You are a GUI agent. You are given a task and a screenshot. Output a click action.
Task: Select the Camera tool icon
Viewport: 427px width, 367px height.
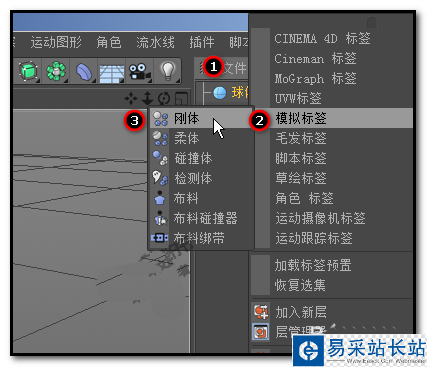tap(139, 71)
